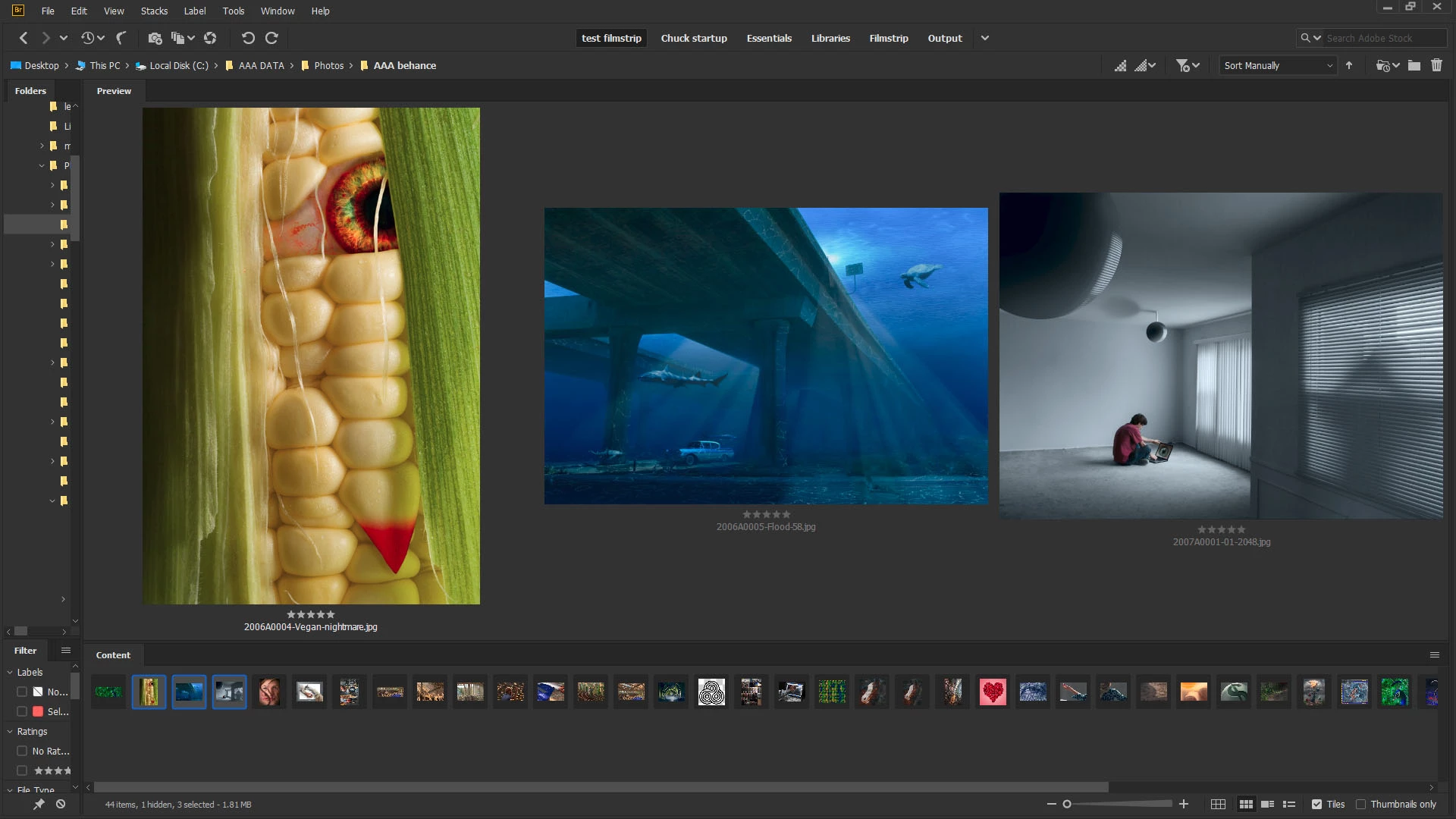This screenshot has width=1456, height=819.
Task: Toggle the Tiles checkbox
Action: point(1317,805)
